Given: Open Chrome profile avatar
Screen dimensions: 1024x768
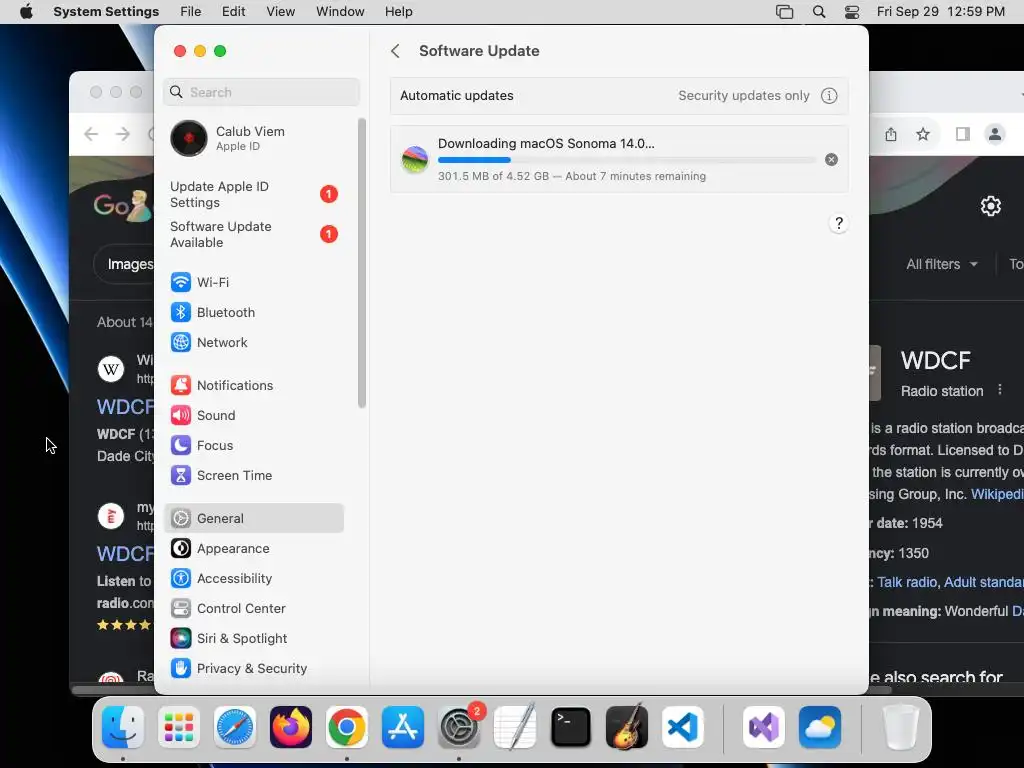Looking at the screenshot, I should coord(995,135).
